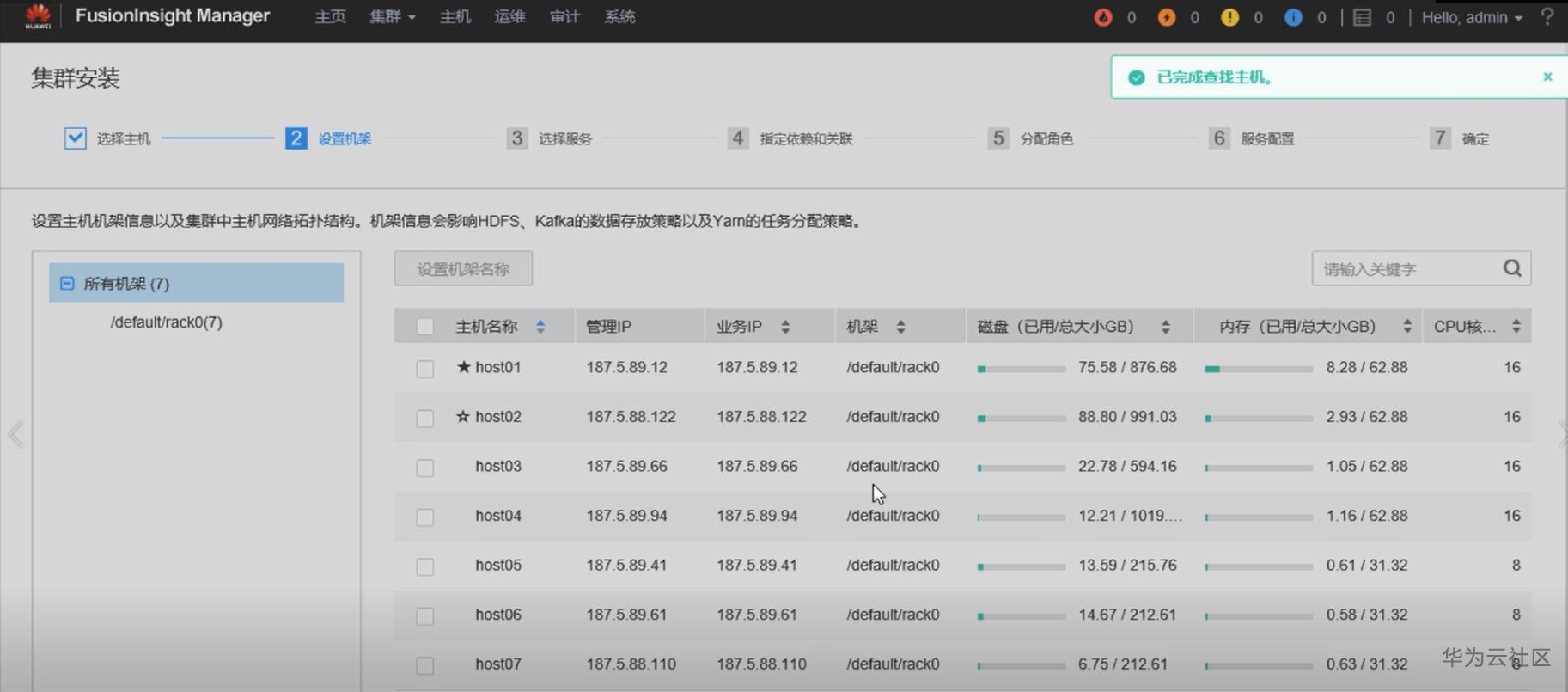The width and height of the screenshot is (1568, 692).
Task: Open the major alarms orange icon
Action: (x=1166, y=17)
